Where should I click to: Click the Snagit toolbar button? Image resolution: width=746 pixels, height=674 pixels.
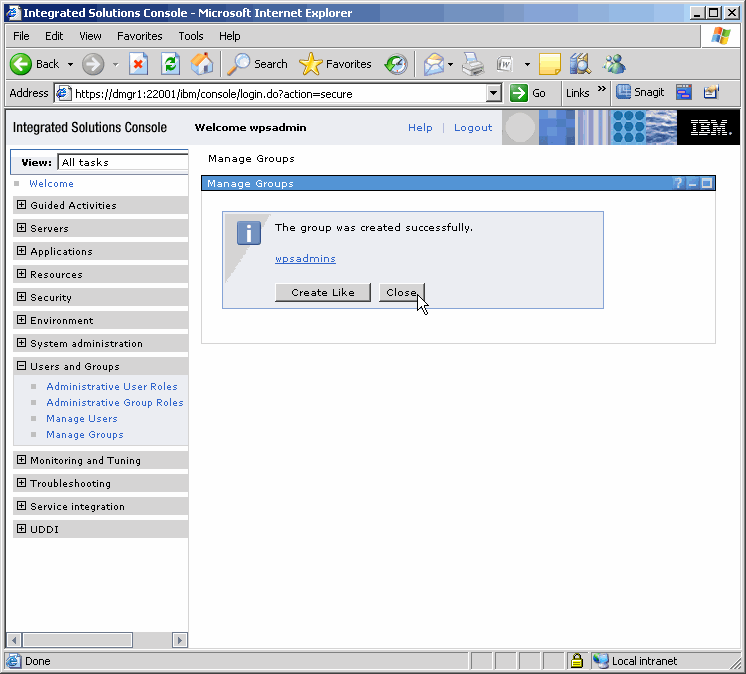[x=640, y=93]
